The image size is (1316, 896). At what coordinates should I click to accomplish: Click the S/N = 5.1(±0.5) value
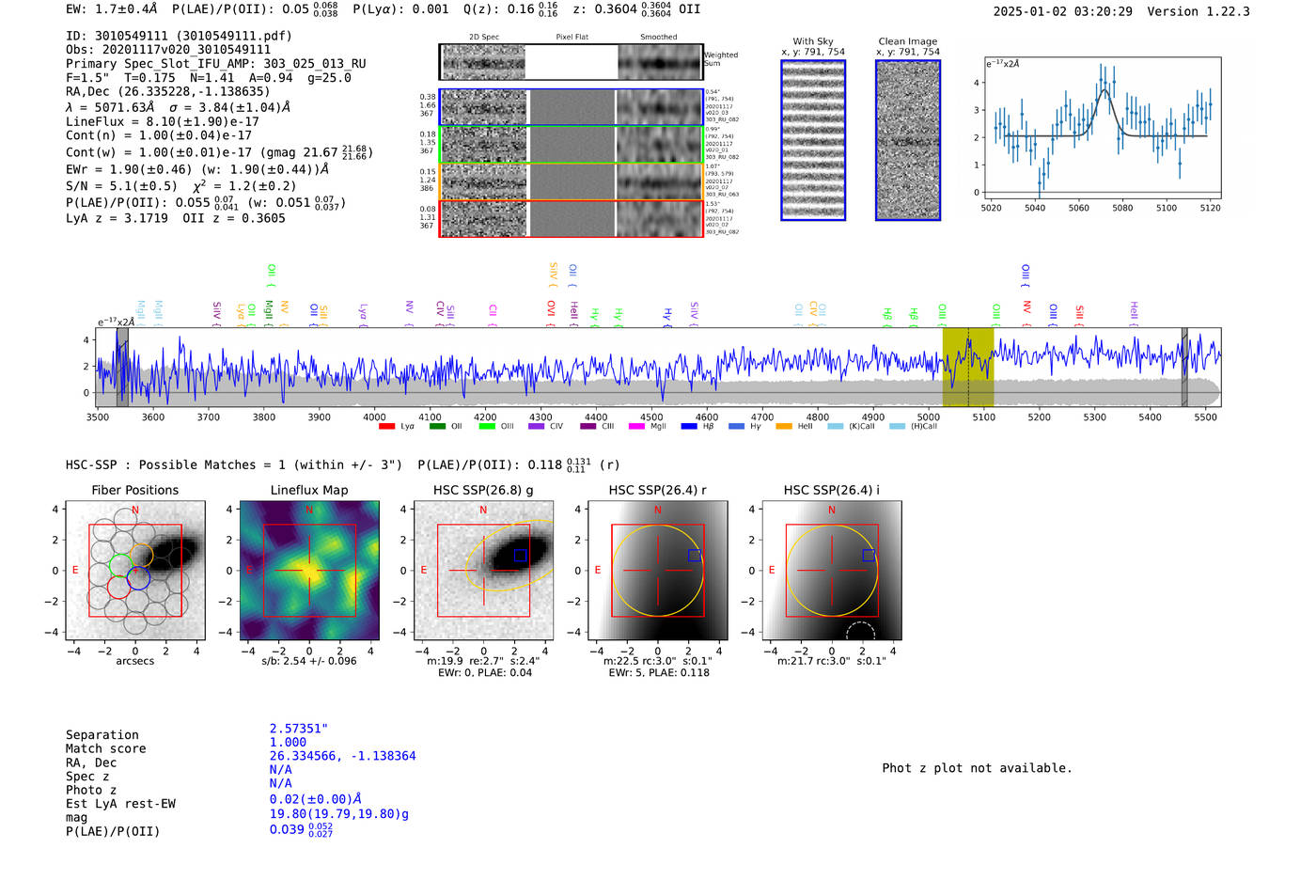(121, 186)
